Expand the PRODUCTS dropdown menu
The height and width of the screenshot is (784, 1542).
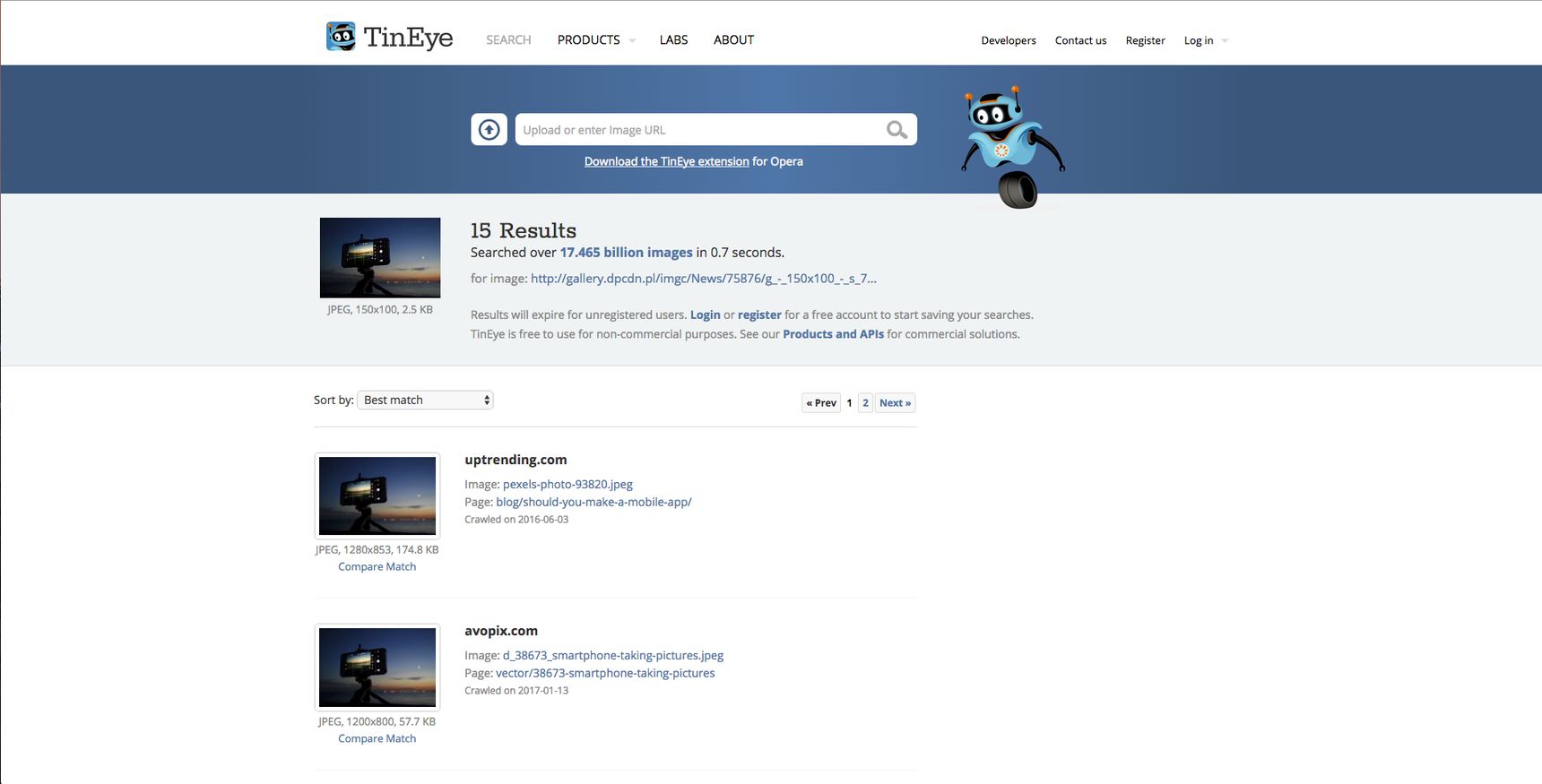[596, 40]
